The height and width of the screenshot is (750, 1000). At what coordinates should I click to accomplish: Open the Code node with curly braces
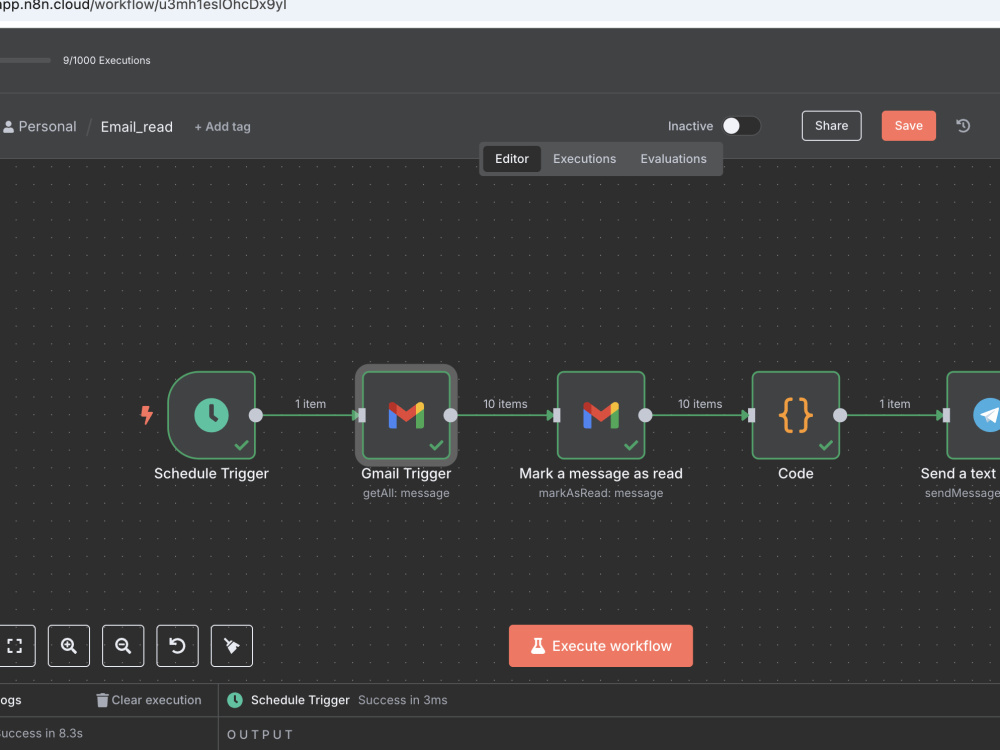click(x=795, y=415)
